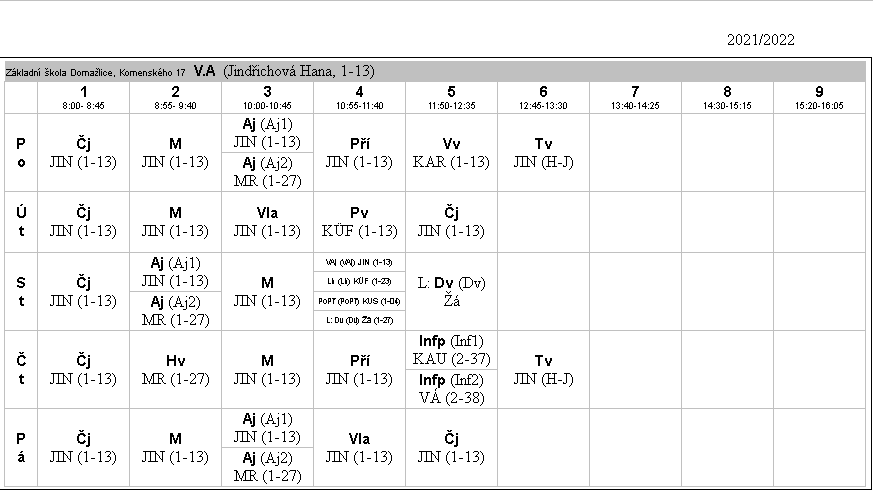Open Friday's Aj2 lesson with MR
The image size is (873, 492).
[267, 467]
